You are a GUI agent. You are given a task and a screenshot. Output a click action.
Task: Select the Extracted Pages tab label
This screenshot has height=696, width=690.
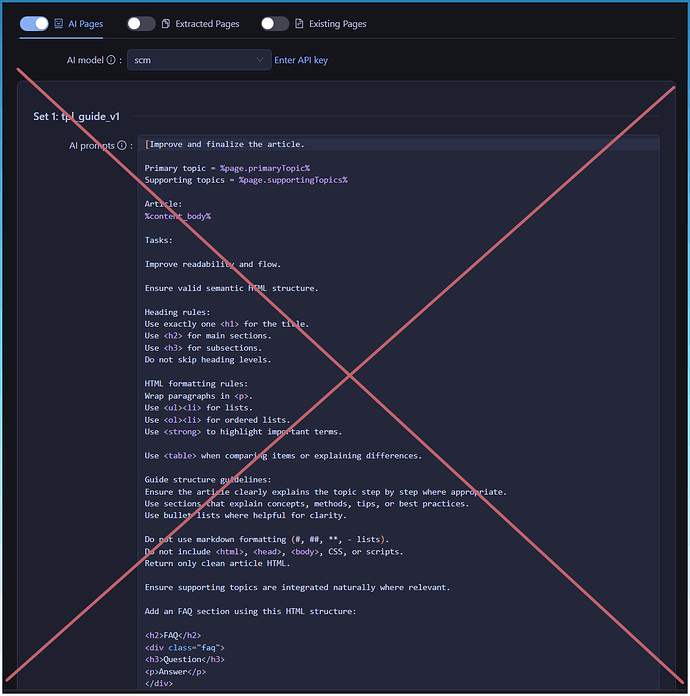pos(207,23)
